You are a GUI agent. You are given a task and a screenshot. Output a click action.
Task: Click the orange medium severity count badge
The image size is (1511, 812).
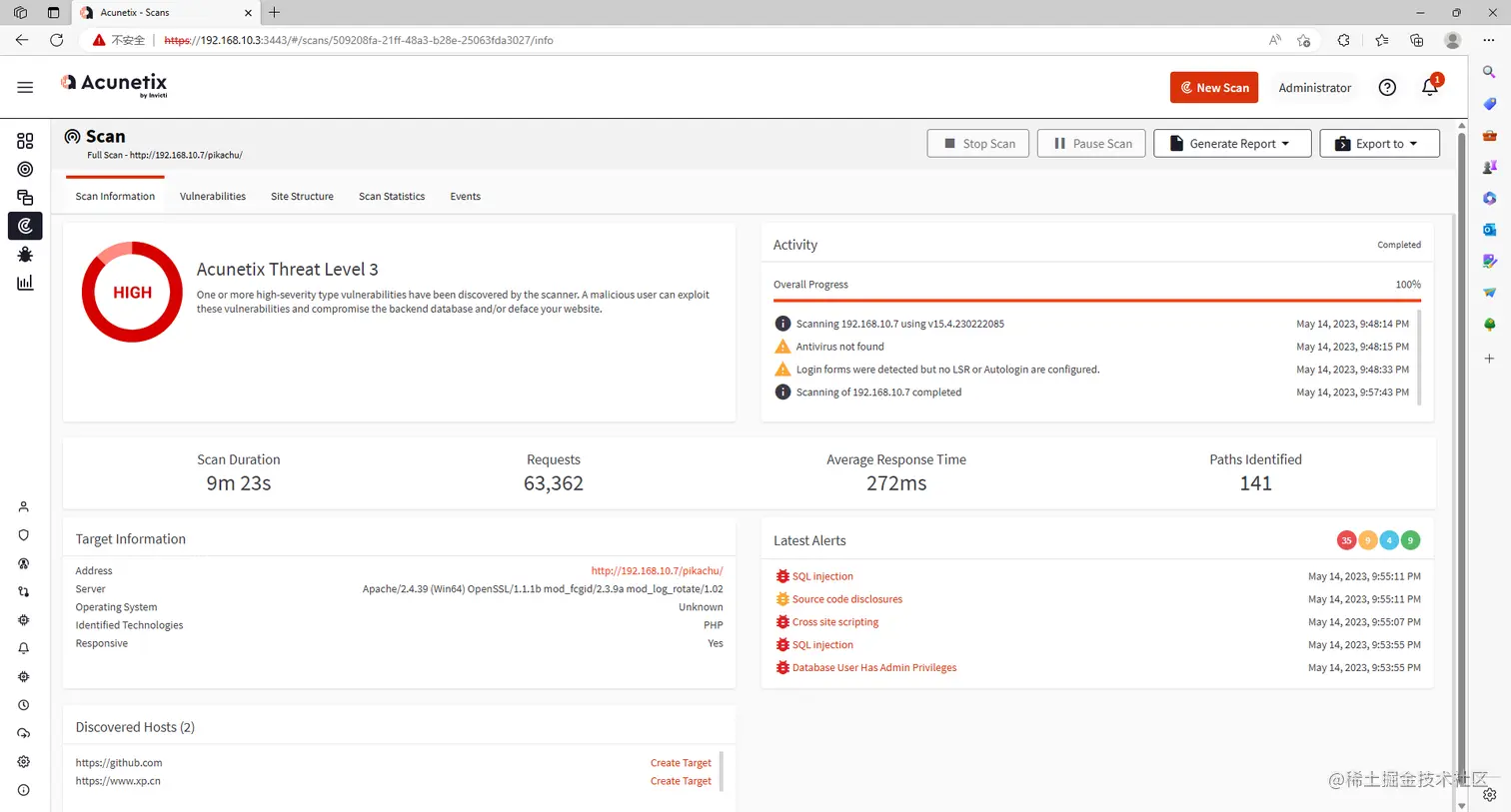click(1368, 540)
